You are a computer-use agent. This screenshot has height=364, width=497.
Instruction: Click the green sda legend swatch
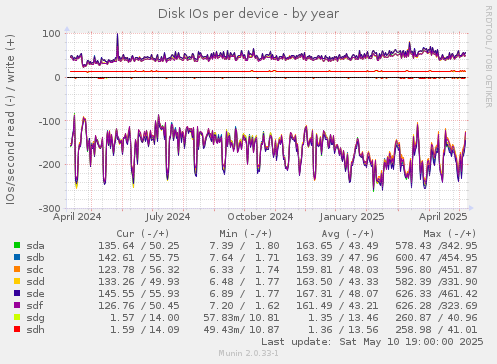pyautogui.click(x=17, y=245)
